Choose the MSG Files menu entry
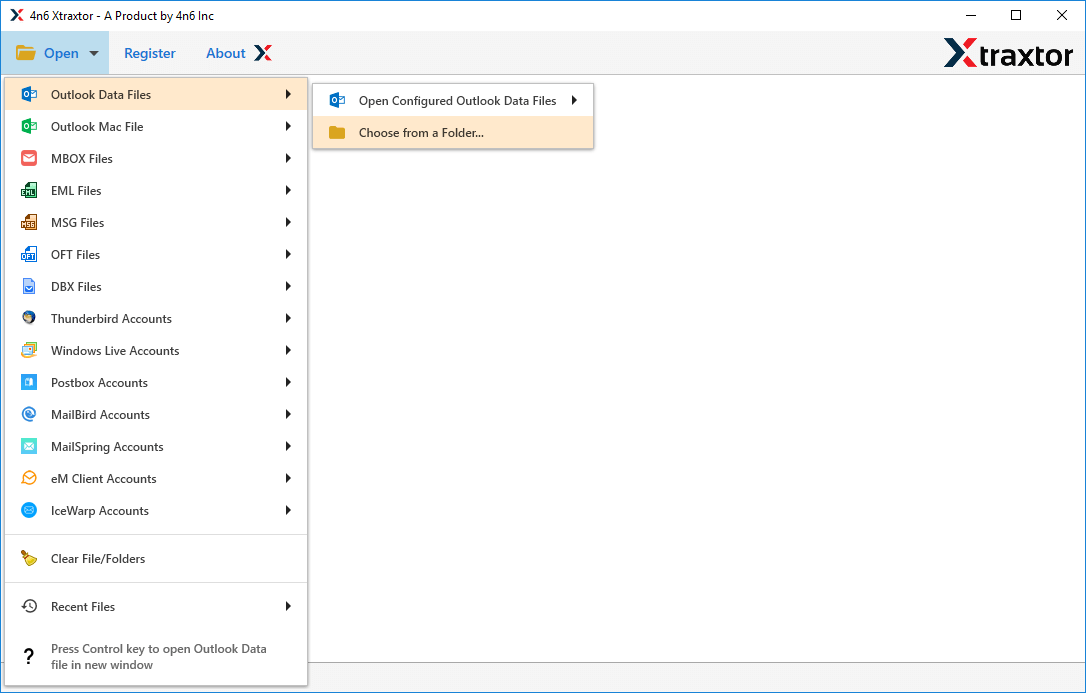 [156, 222]
